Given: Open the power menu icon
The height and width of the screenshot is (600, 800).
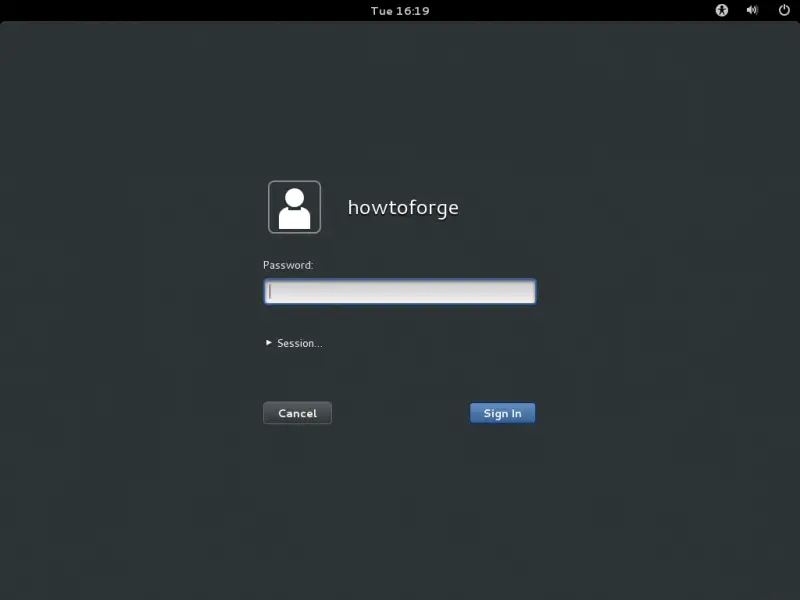Looking at the screenshot, I should pos(784,10).
